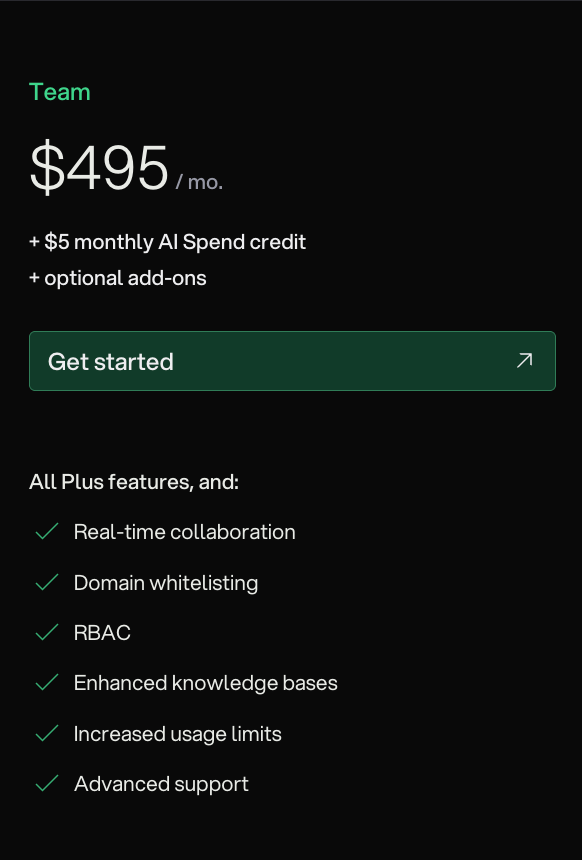The width and height of the screenshot is (582, 860).
Task: Select Enhanced knowledge bases feature text
Action: pos(206,683)
